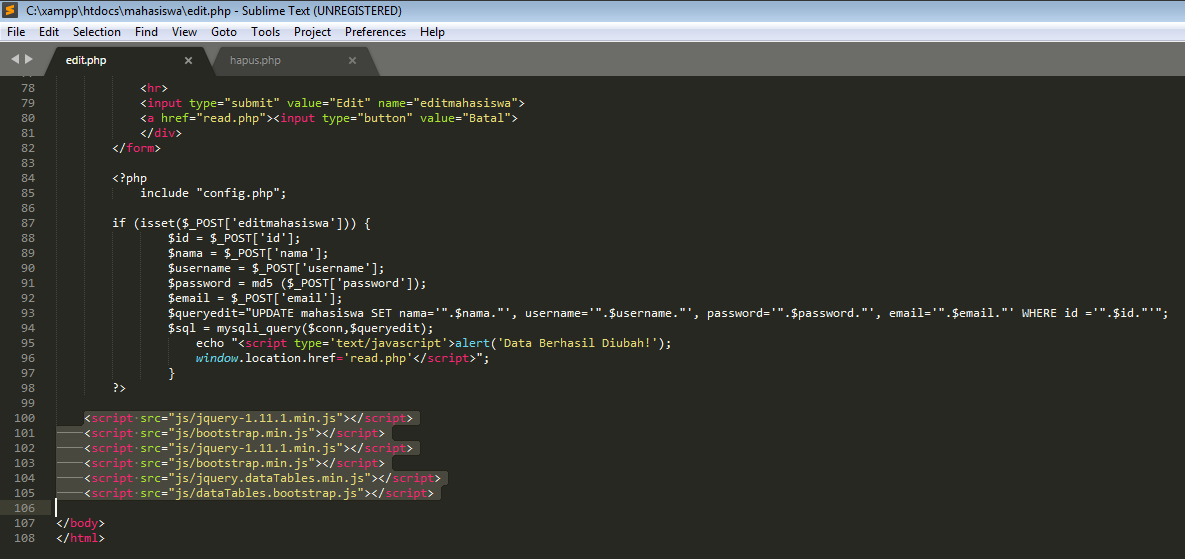The width and height of the screenshot is (1185, 559).
Task: Click the <hr> tag on line 78
Action: [153, 88]
